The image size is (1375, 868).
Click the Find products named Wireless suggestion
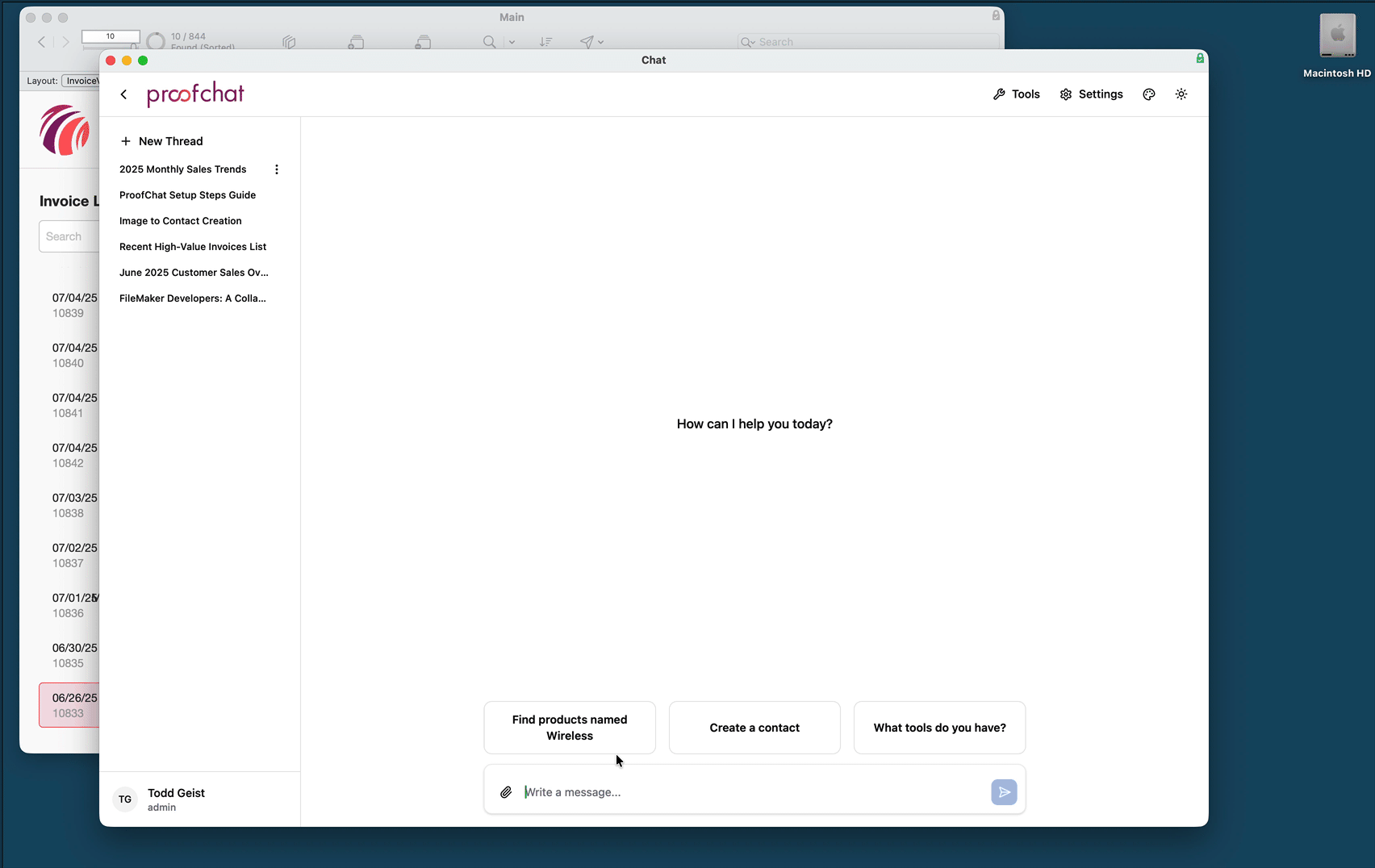pos(569,727)
